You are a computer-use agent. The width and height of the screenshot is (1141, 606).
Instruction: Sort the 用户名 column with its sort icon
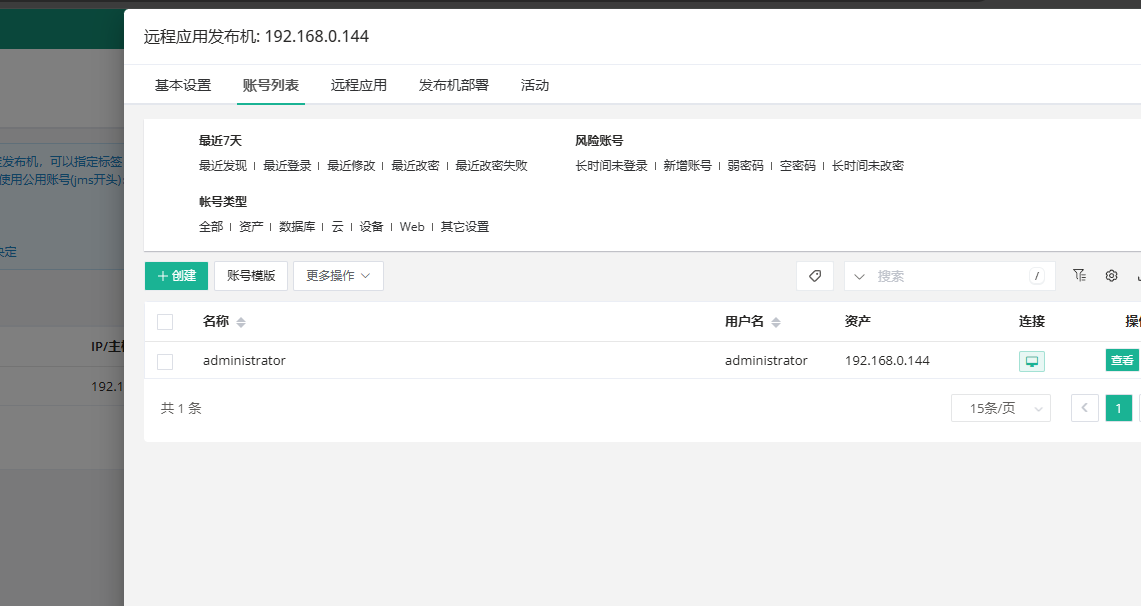776,321
